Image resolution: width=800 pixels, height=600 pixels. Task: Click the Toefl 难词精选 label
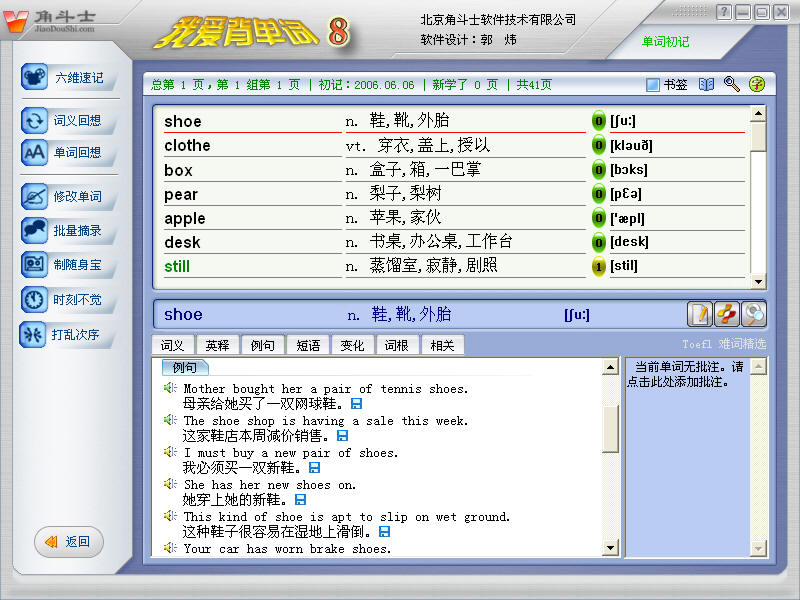724,344
